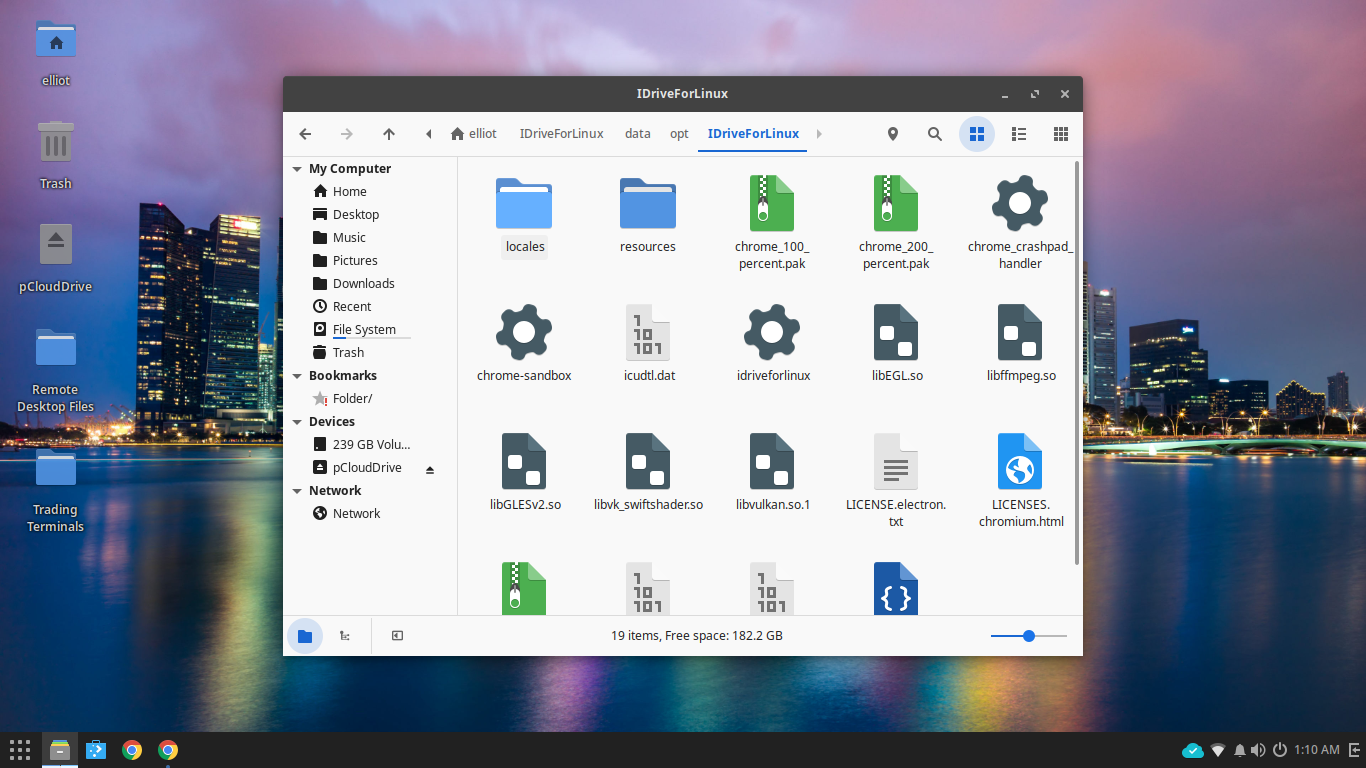Viewport: 1366px width, 768px height.
Task: Collapse the My Computer section
Action: coord(297,169)
